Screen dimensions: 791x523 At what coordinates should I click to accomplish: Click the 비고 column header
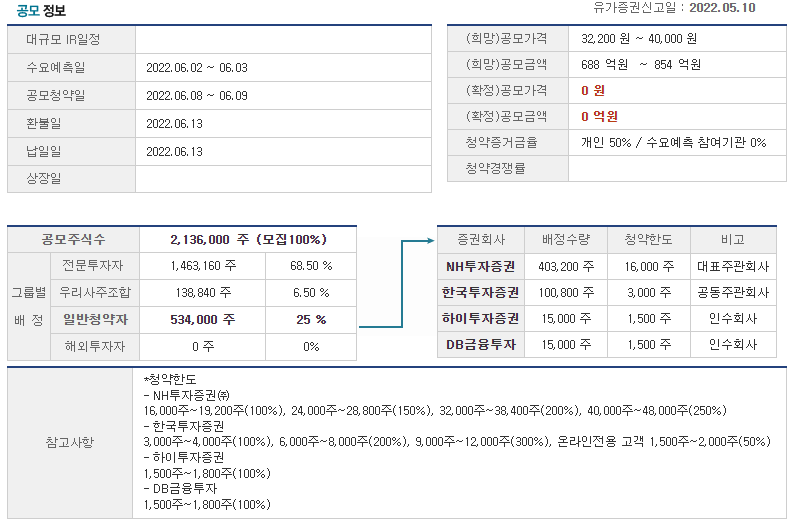click(733, 240)
